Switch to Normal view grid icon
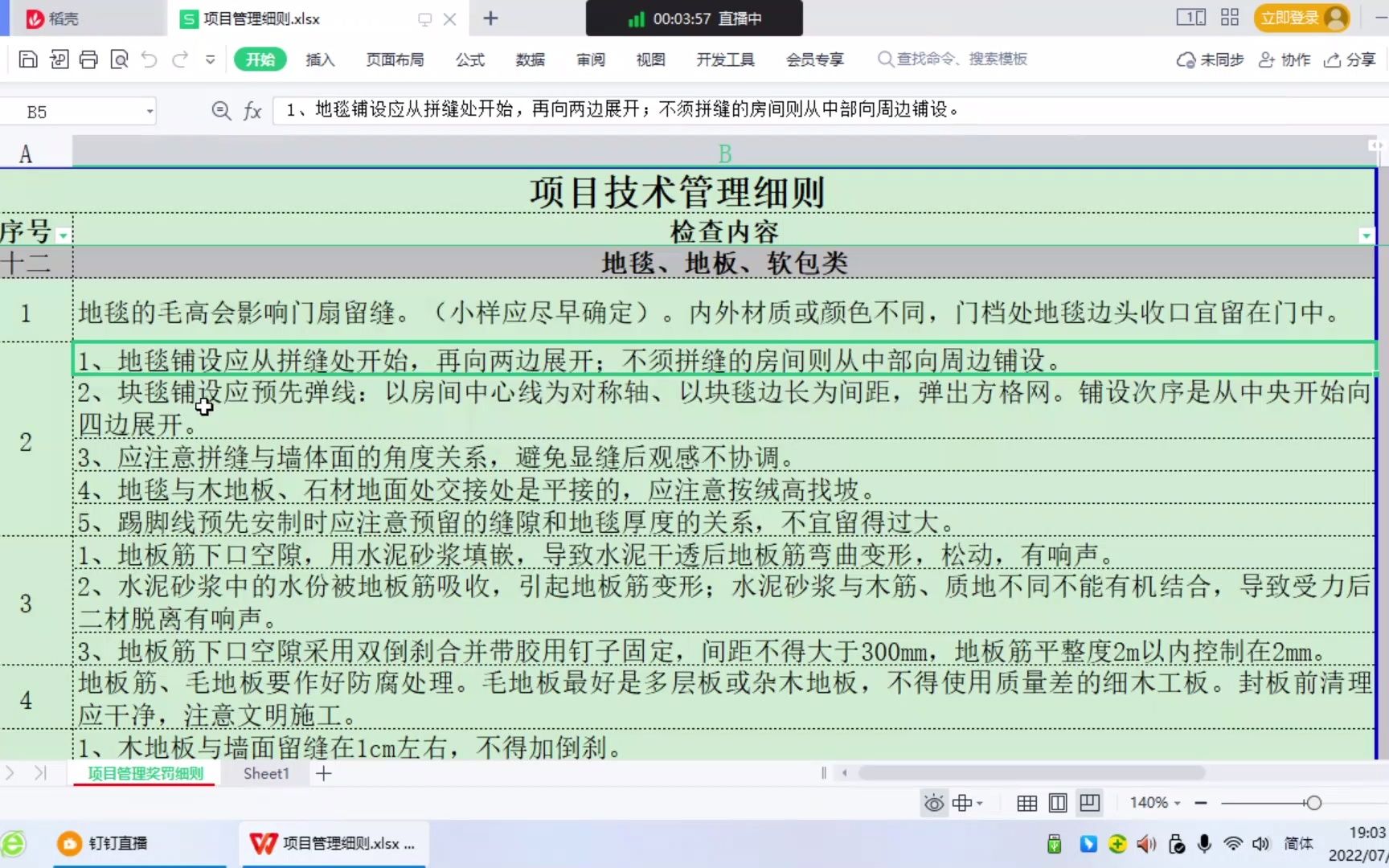This screenshot has width=1389, height=868. [x=1026, y=803]
